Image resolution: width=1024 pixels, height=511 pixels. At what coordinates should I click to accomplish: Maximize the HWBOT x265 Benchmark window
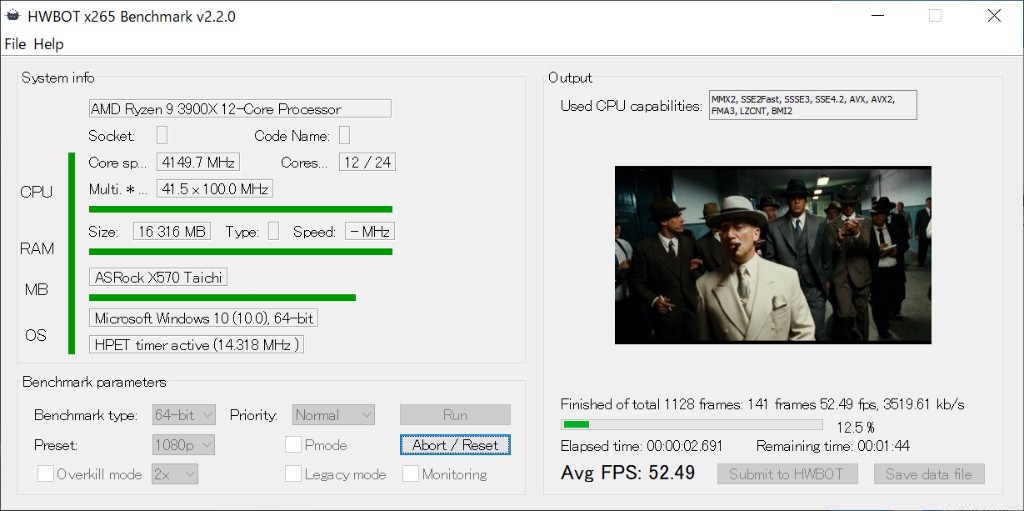[935, 16]
